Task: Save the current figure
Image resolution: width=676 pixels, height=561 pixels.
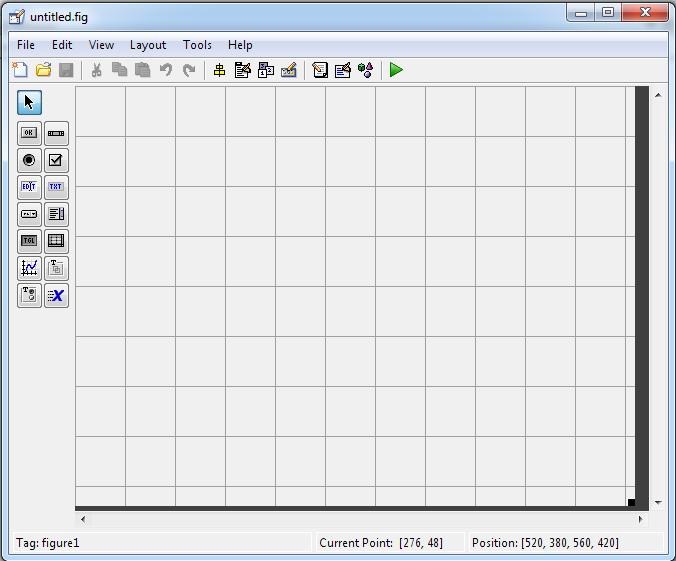Action: (66, 70)
